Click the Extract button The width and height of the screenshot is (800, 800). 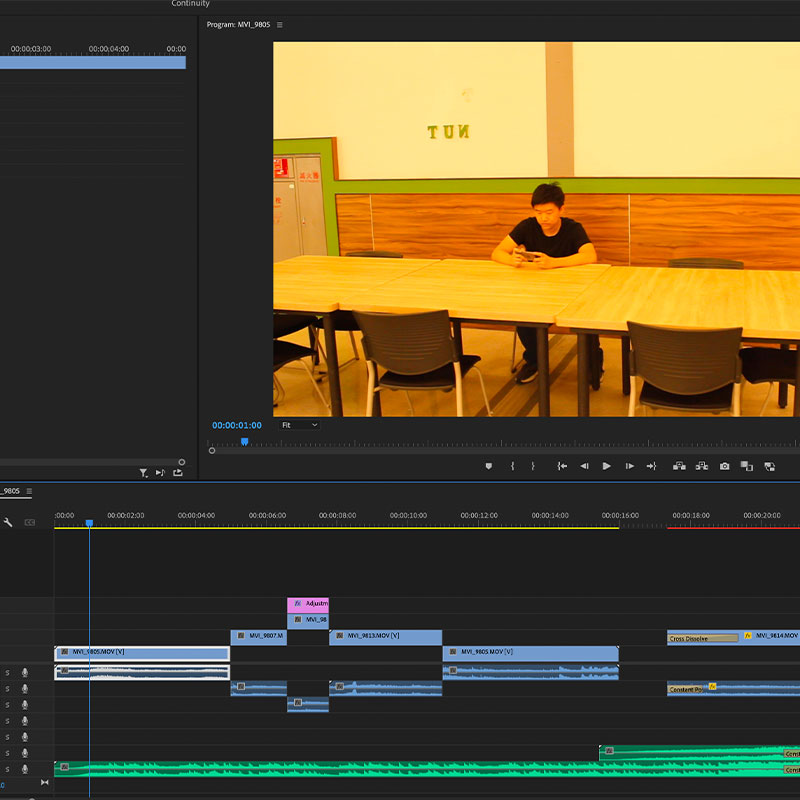[701, 466]
